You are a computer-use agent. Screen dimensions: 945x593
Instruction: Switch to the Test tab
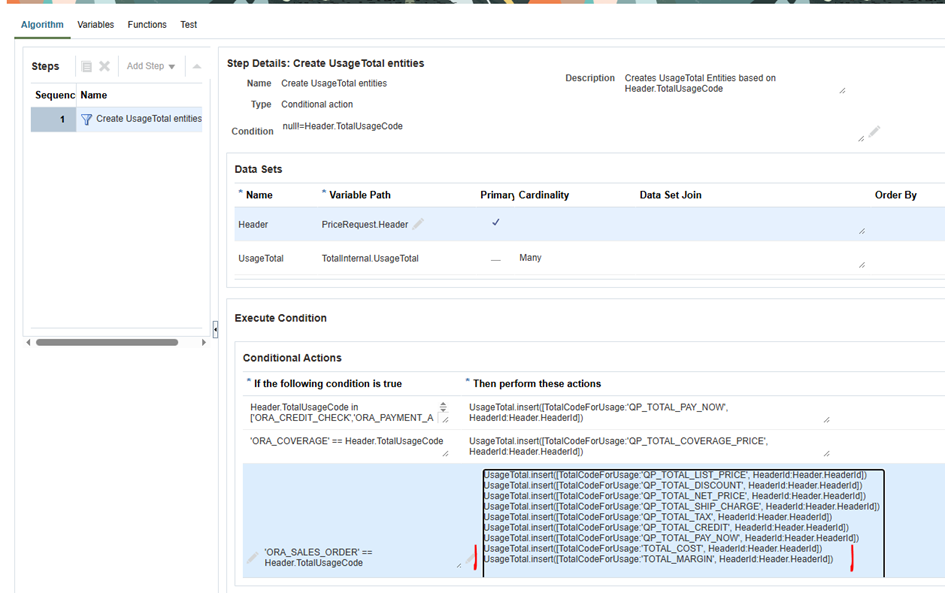click(x=189, y=25)
